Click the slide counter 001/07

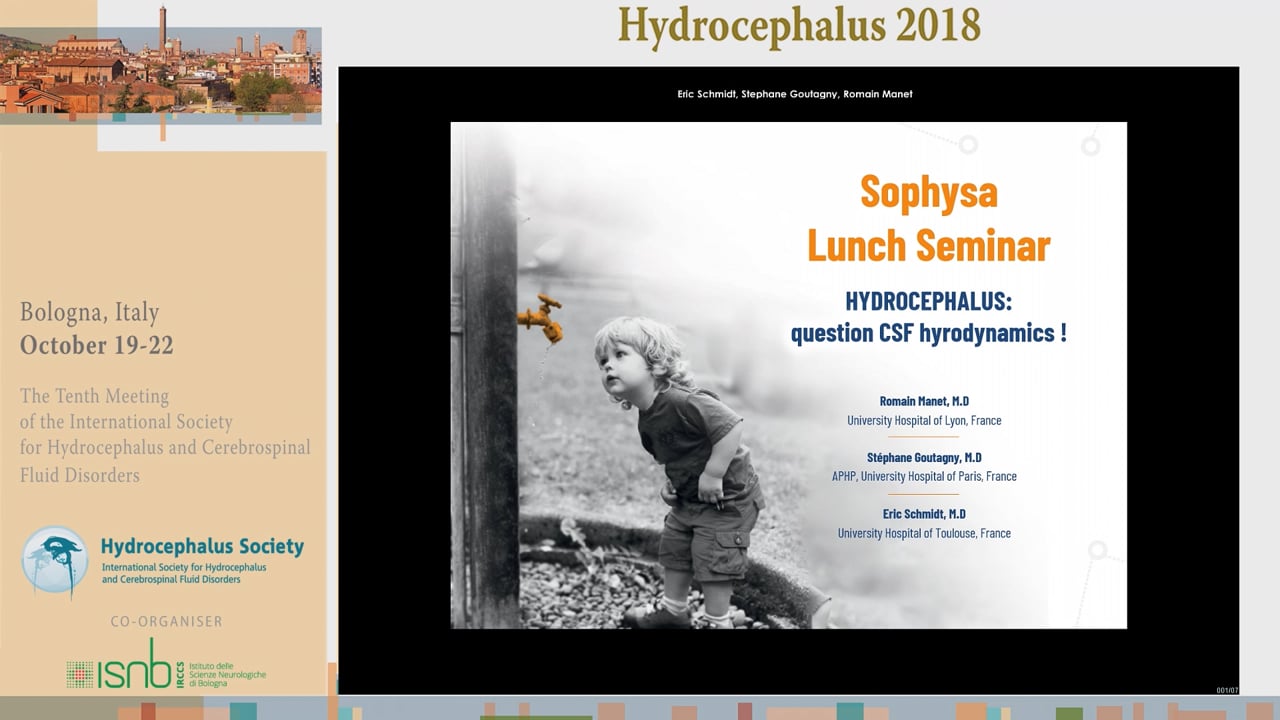pyautogui.click(x=1227, y=690)
